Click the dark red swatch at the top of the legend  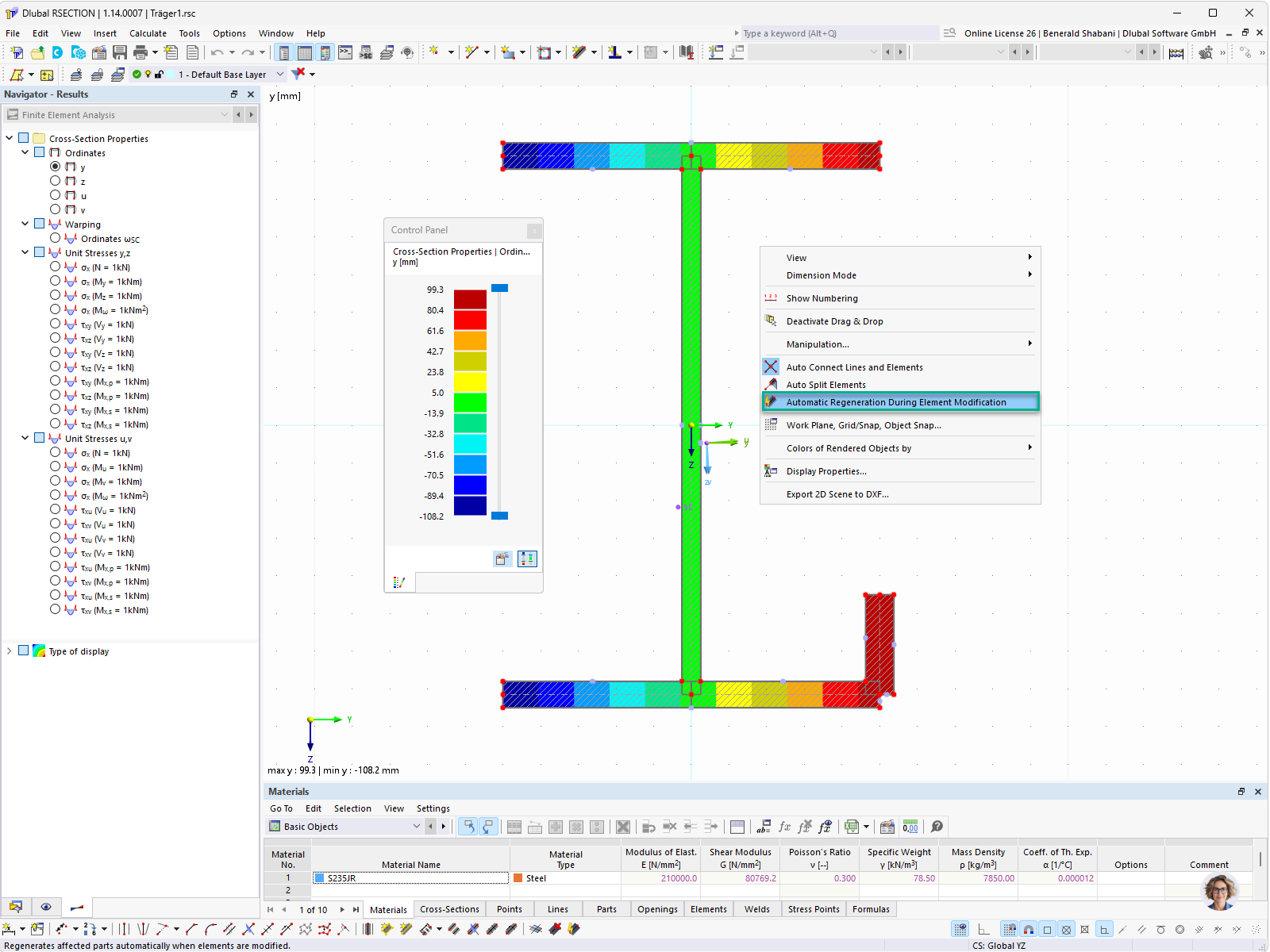[x=470, y=299]
